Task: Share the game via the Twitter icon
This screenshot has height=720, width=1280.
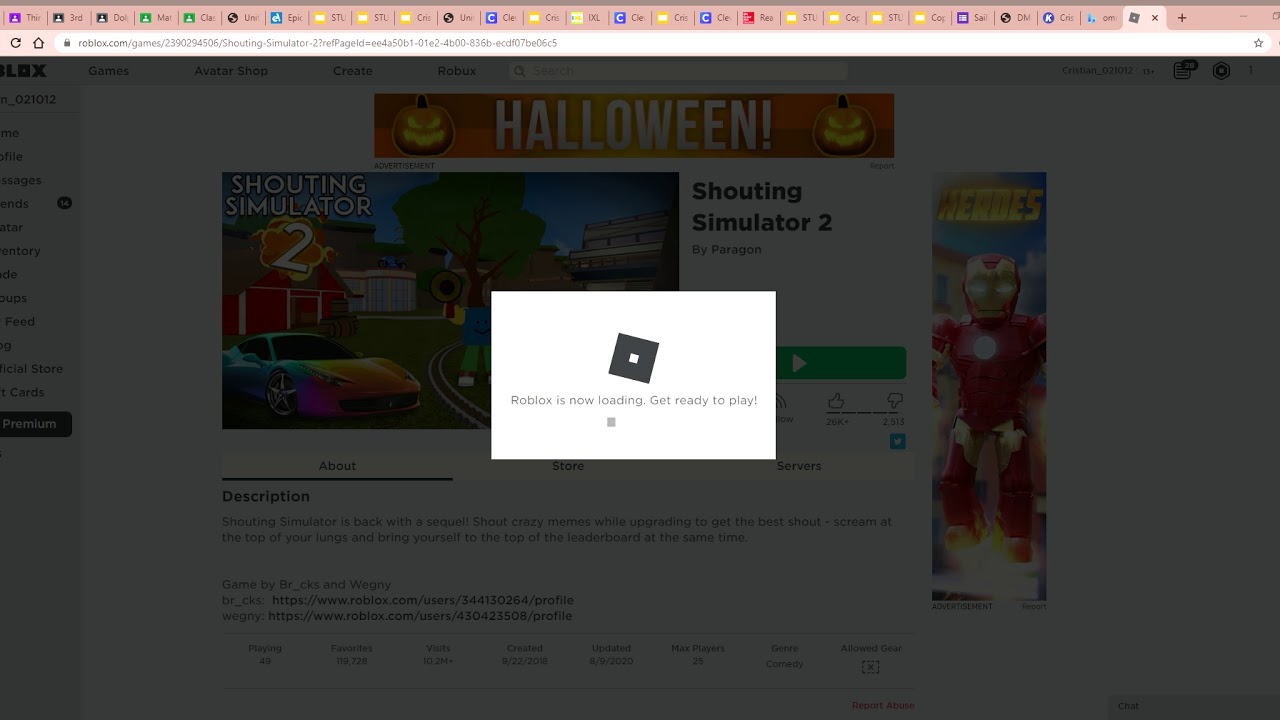Action: coord(897,441)
